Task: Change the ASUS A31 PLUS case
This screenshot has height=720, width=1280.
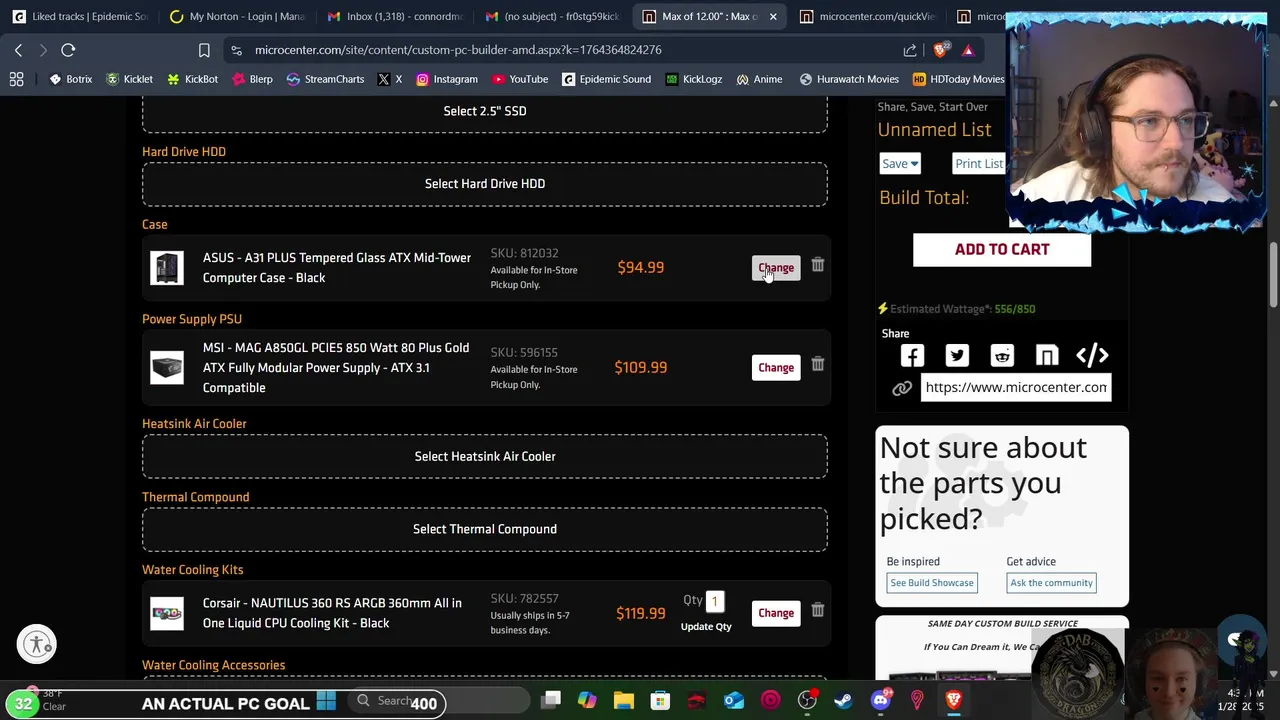Action: pyautogui.click(x=776, y=268)
